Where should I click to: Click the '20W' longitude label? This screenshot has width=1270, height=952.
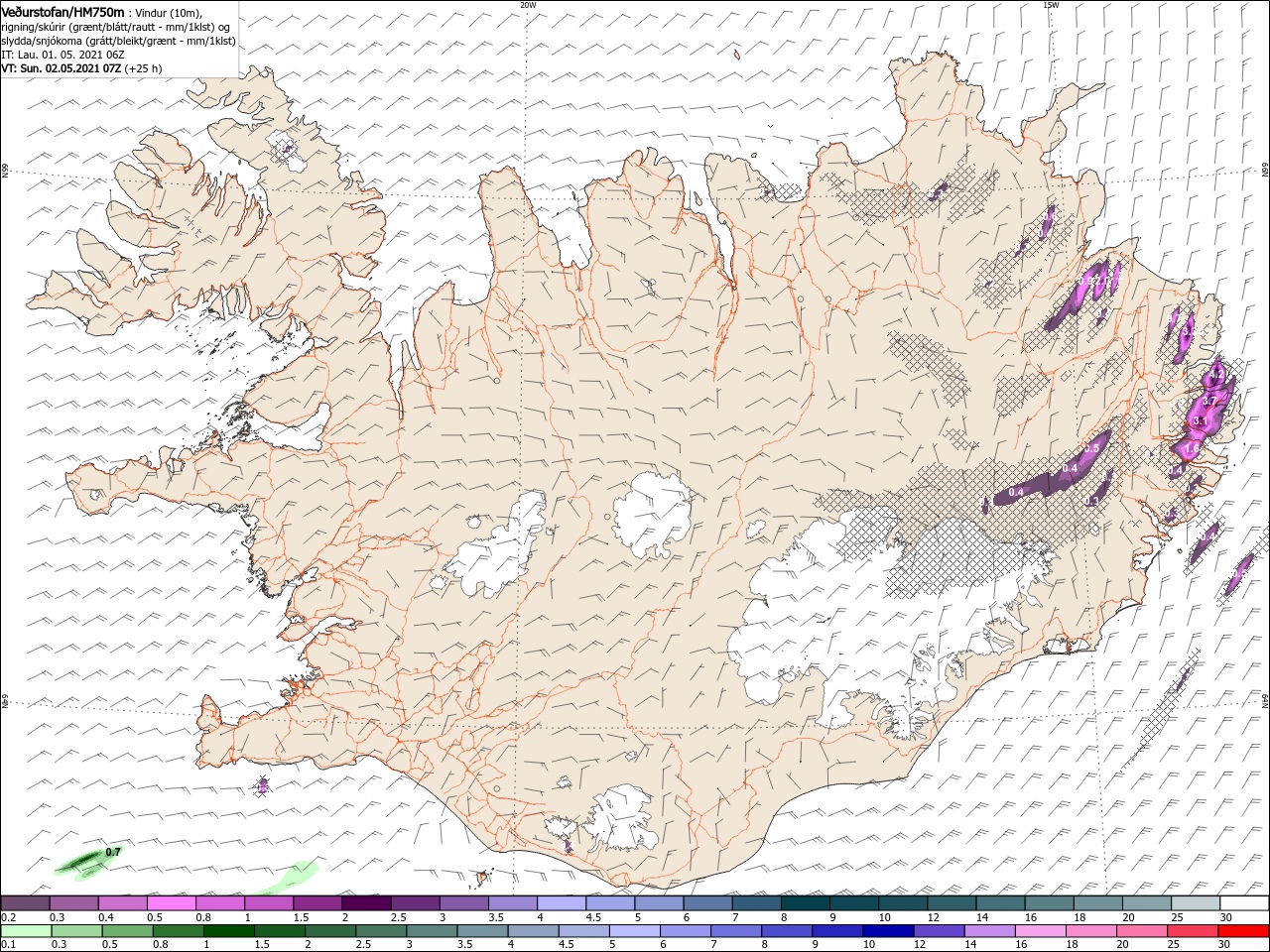(528, 5)
